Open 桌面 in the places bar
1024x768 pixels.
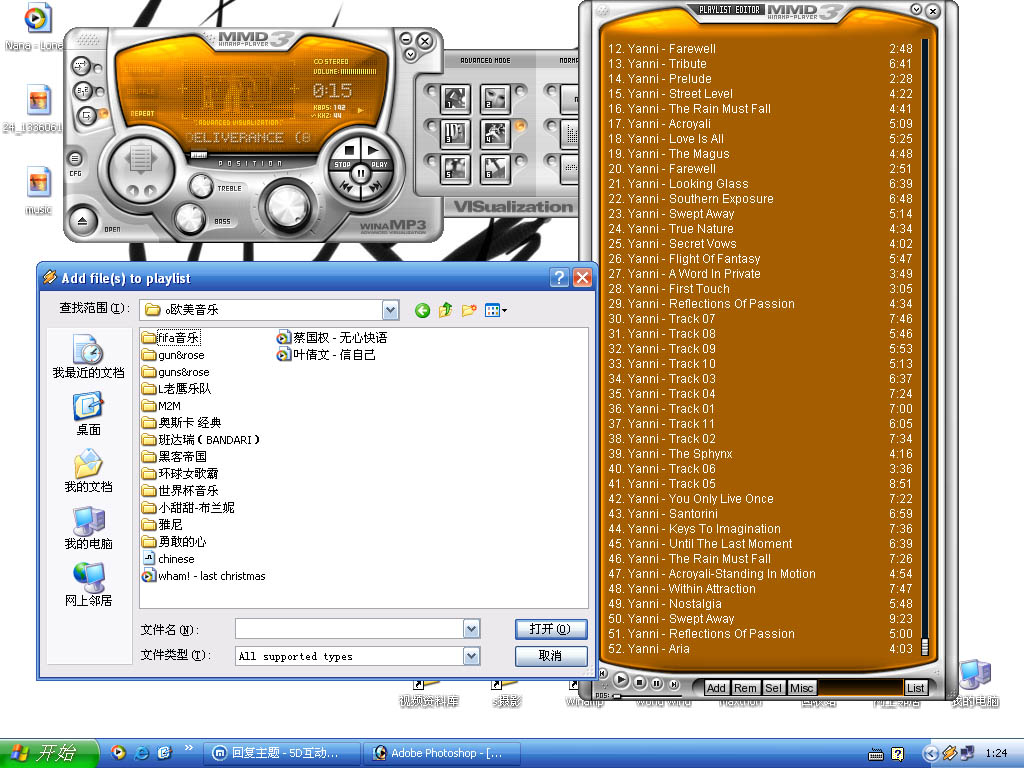88,413
